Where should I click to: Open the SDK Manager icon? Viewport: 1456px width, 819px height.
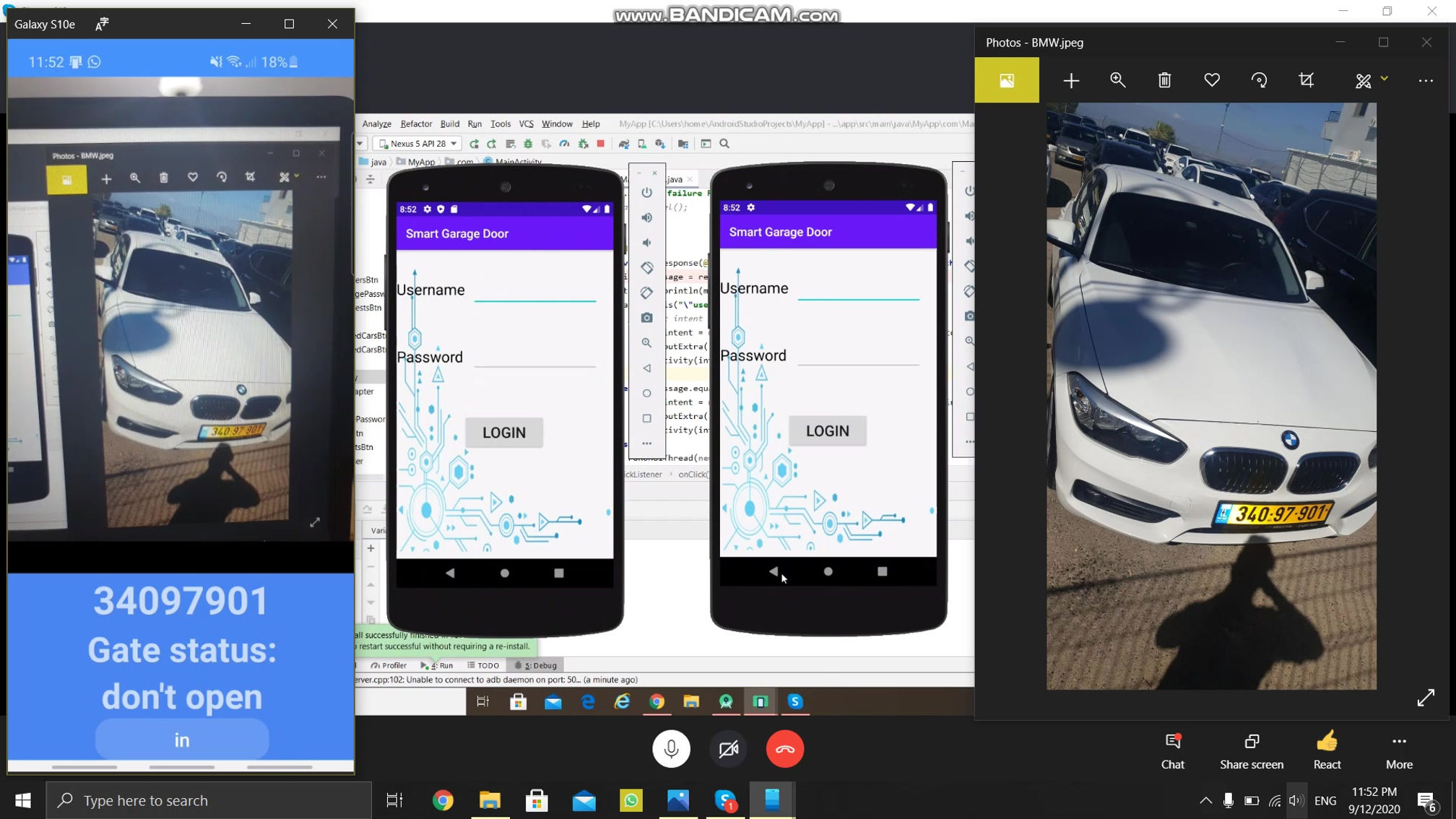(x=659, y=144)
